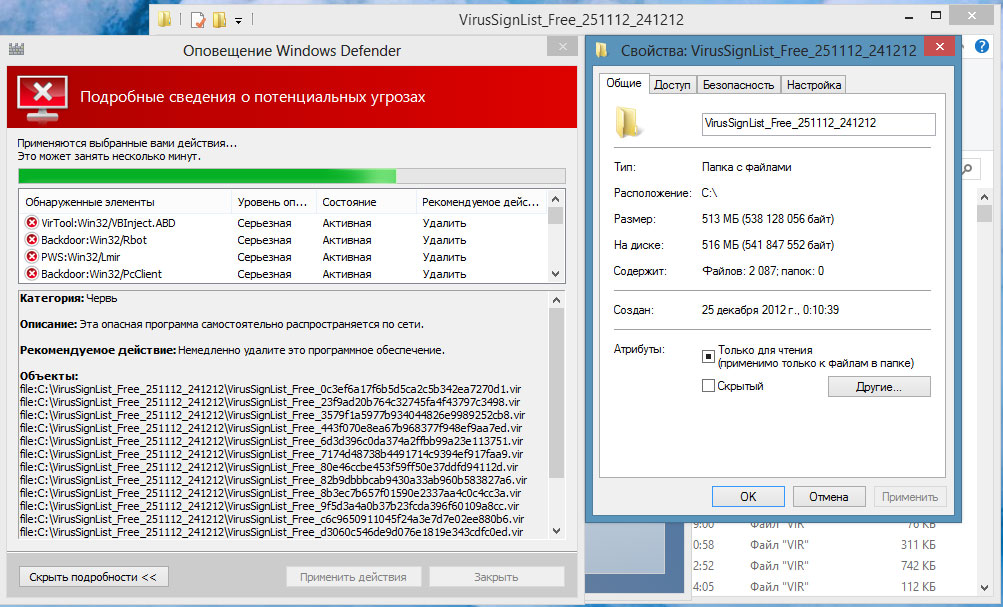
Task: Click the 'Закрыть' button in Defender
Action: pyautogui.click(x=496, y=576)
